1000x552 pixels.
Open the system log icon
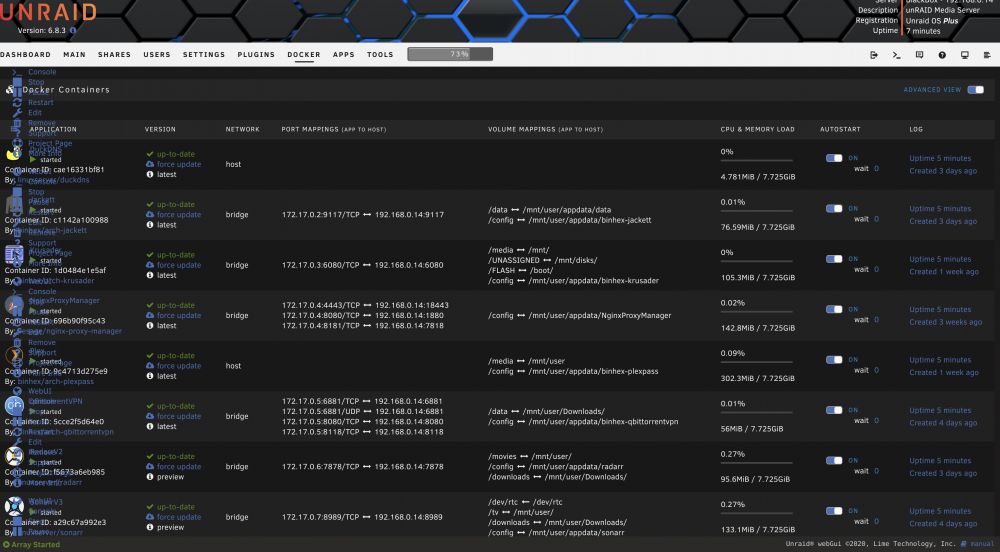pos(987,55)
